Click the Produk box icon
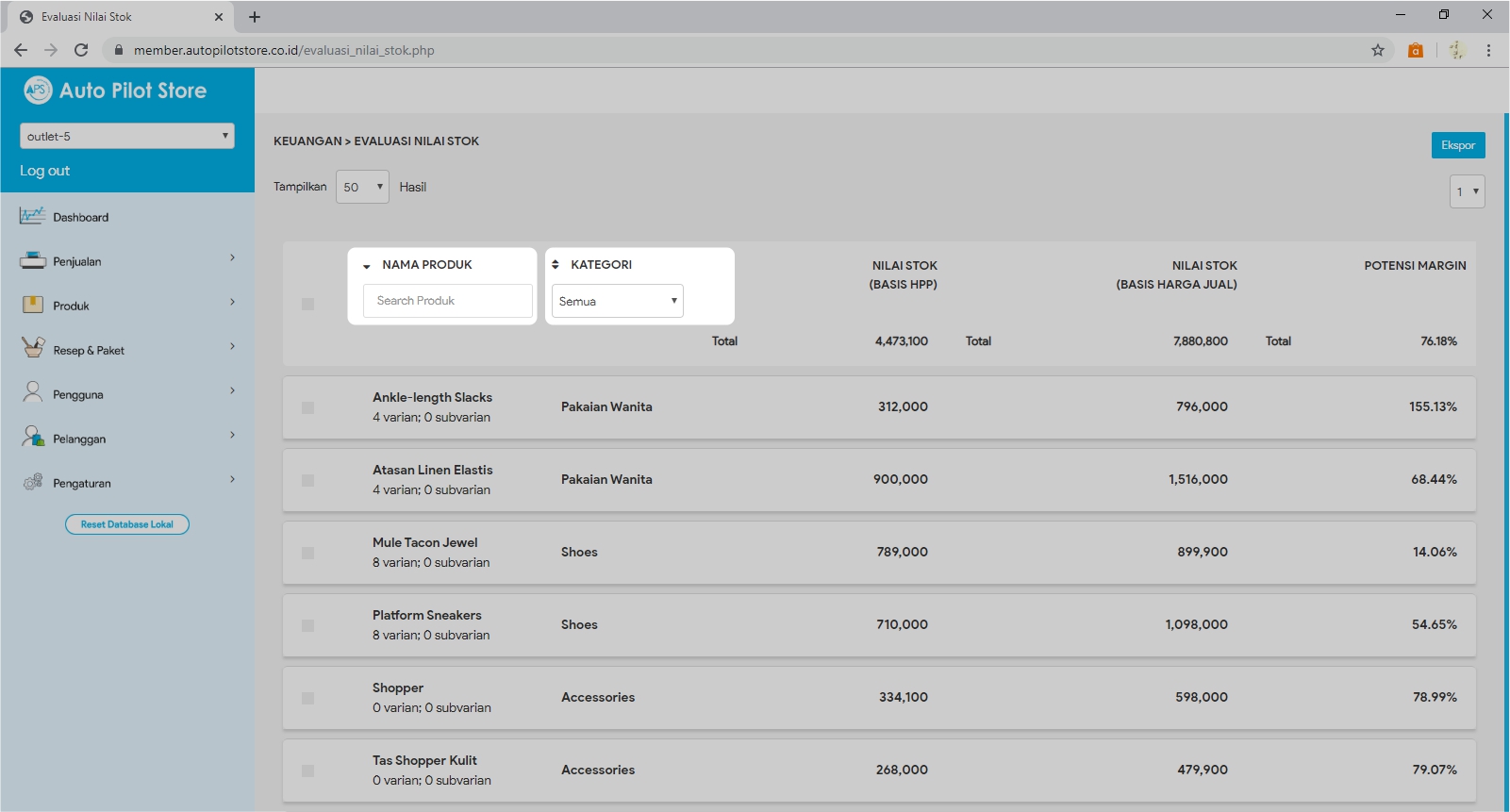The image size is (1510, 812). point(33,305)
